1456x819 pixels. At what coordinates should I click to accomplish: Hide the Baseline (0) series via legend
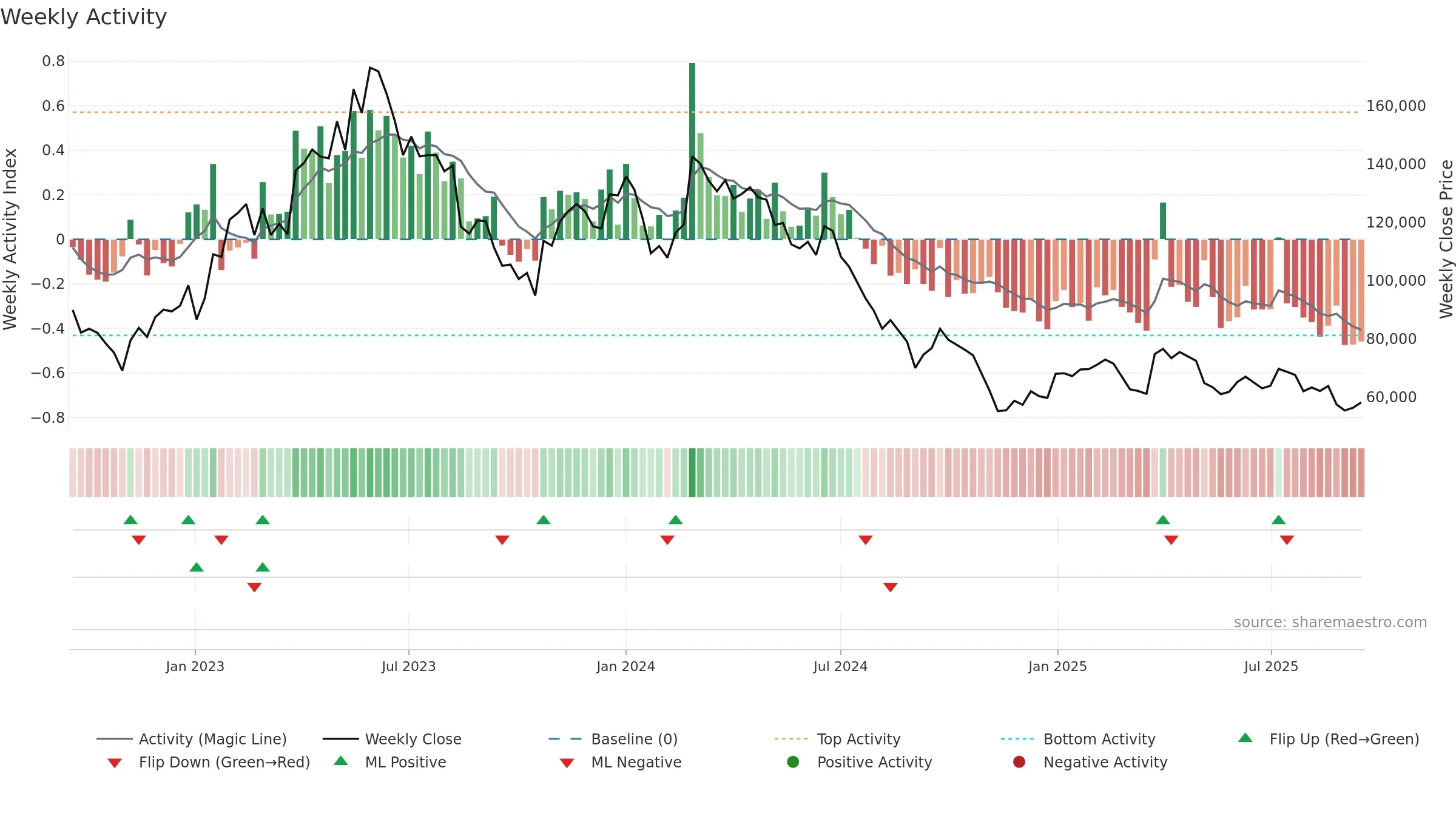(613, 739)
